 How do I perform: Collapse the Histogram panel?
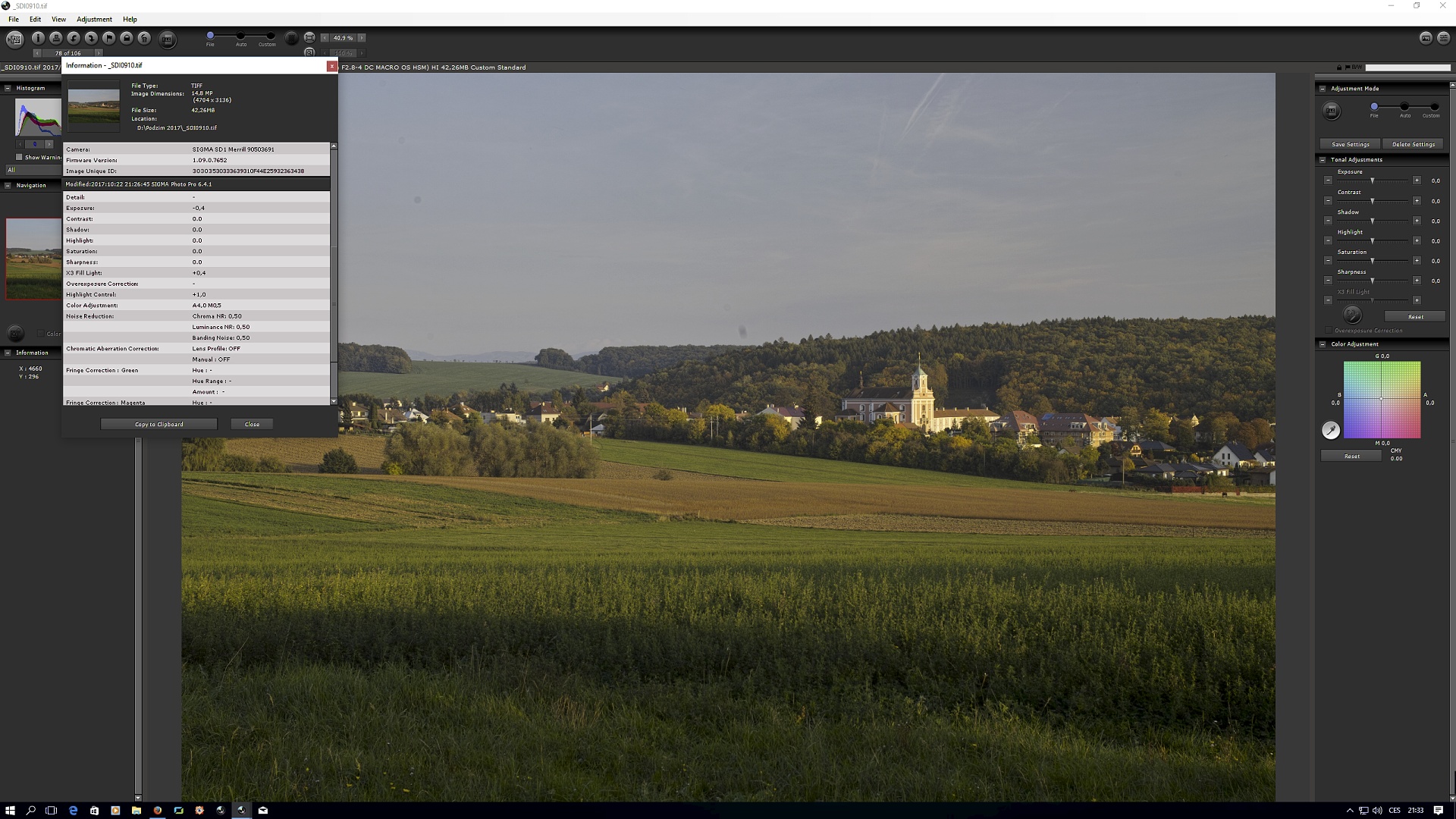point(8,88)
